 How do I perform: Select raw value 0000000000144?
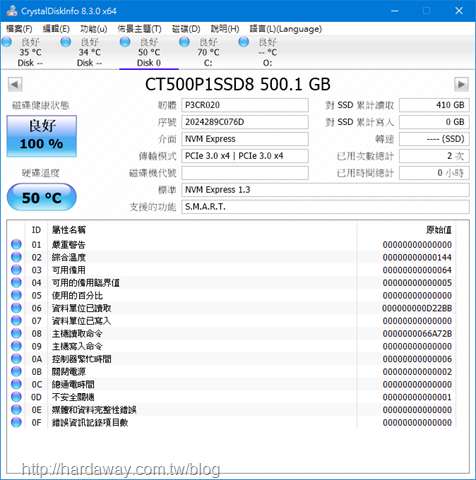tap(417, 257)
